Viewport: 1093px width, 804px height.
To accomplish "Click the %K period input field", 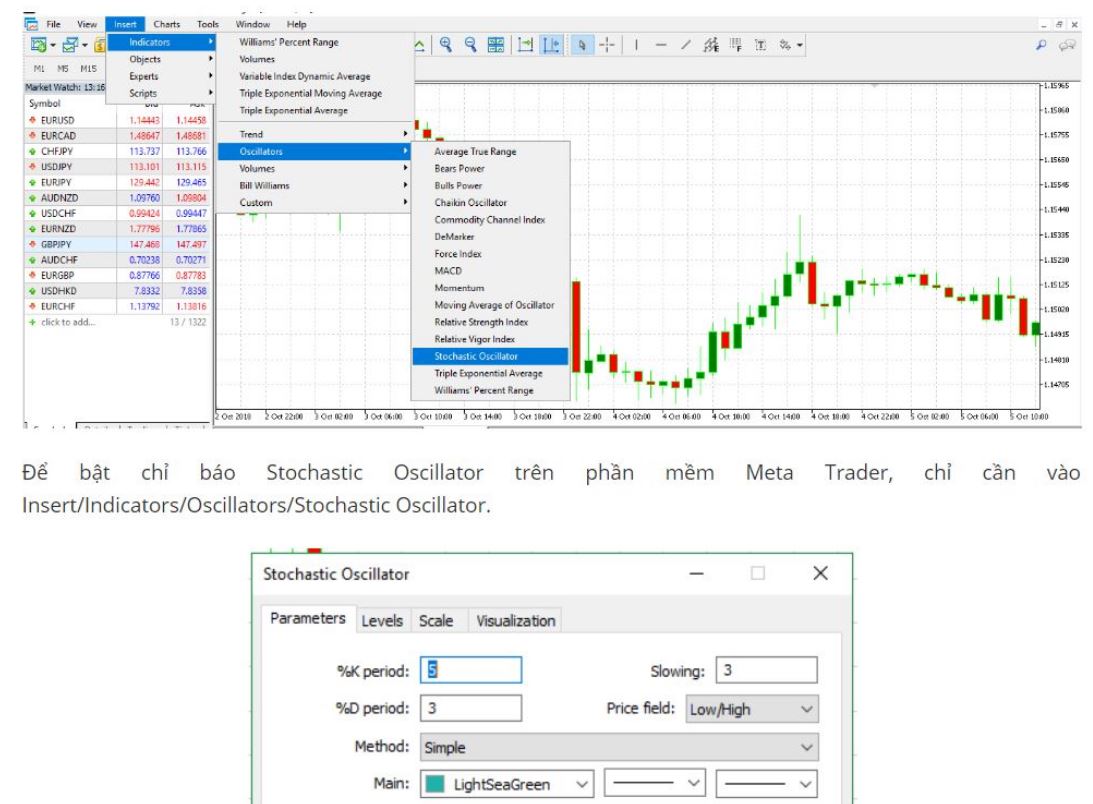I will click(x=471, y=670).
